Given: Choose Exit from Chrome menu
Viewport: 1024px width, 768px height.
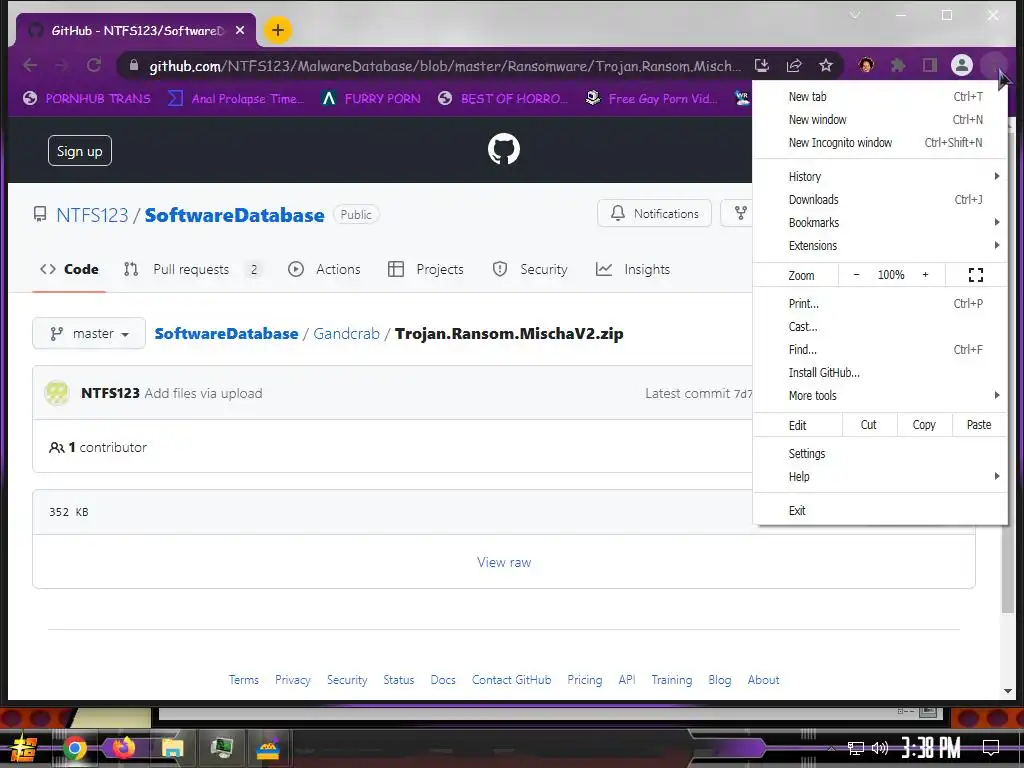Looking at the screenshot, I should tap(880, 511).
